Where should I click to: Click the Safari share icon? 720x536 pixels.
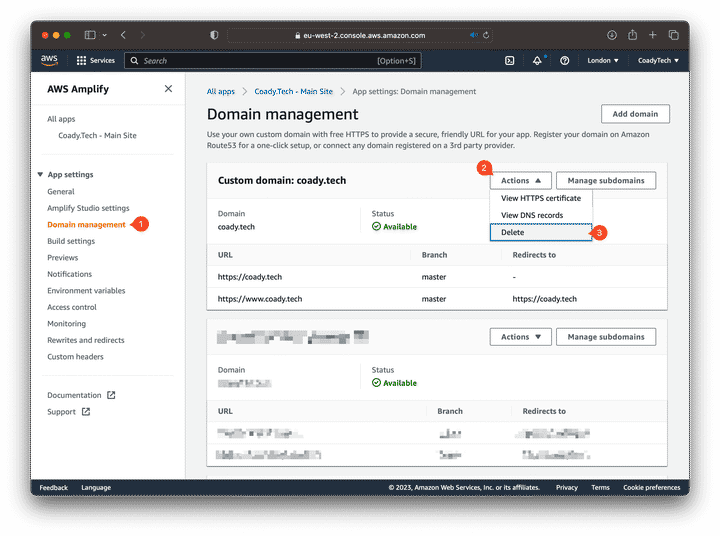point(632,34)
